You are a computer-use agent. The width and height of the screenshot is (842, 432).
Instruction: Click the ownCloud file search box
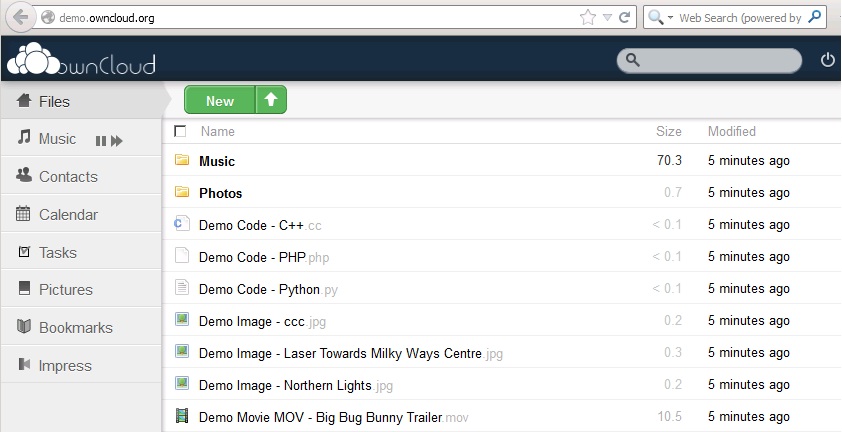click(709, 60)
